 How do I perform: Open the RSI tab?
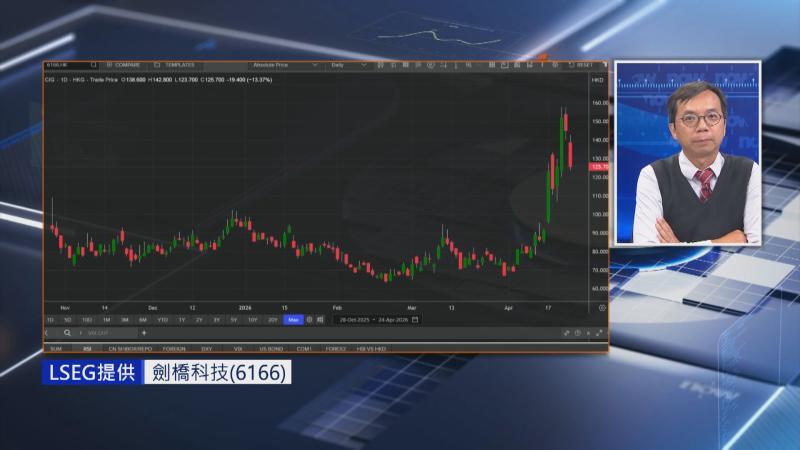[85, 348]
